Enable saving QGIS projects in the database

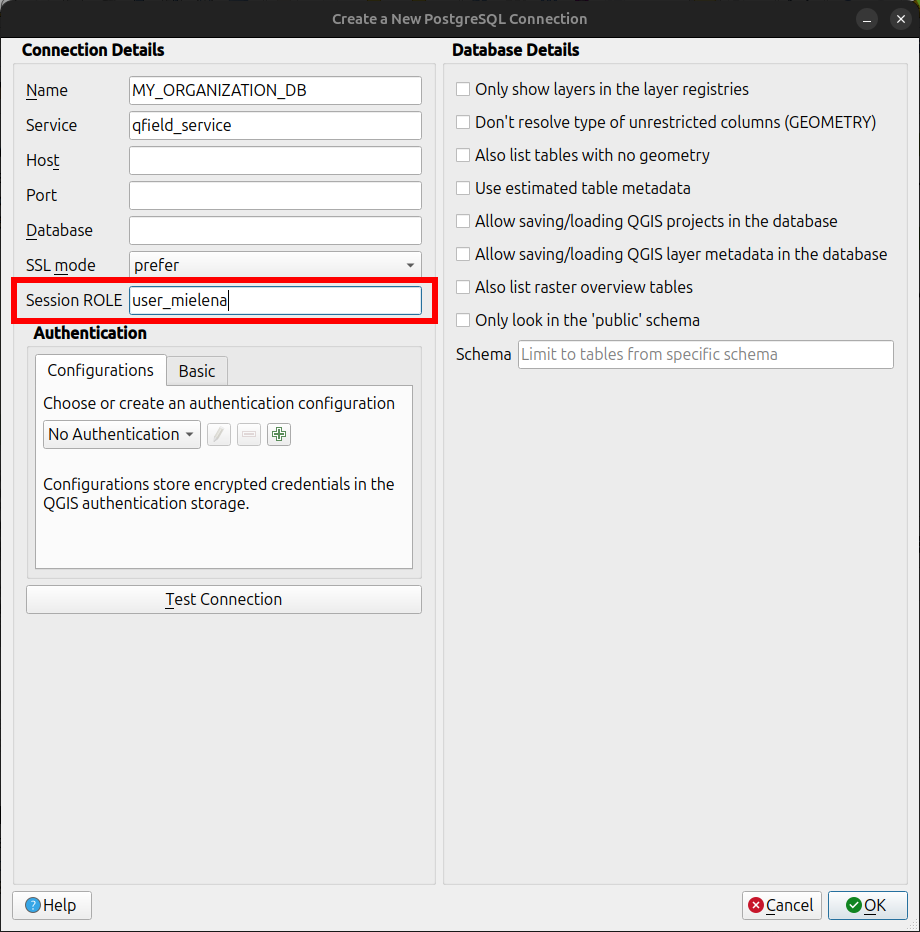coord(462,221)
